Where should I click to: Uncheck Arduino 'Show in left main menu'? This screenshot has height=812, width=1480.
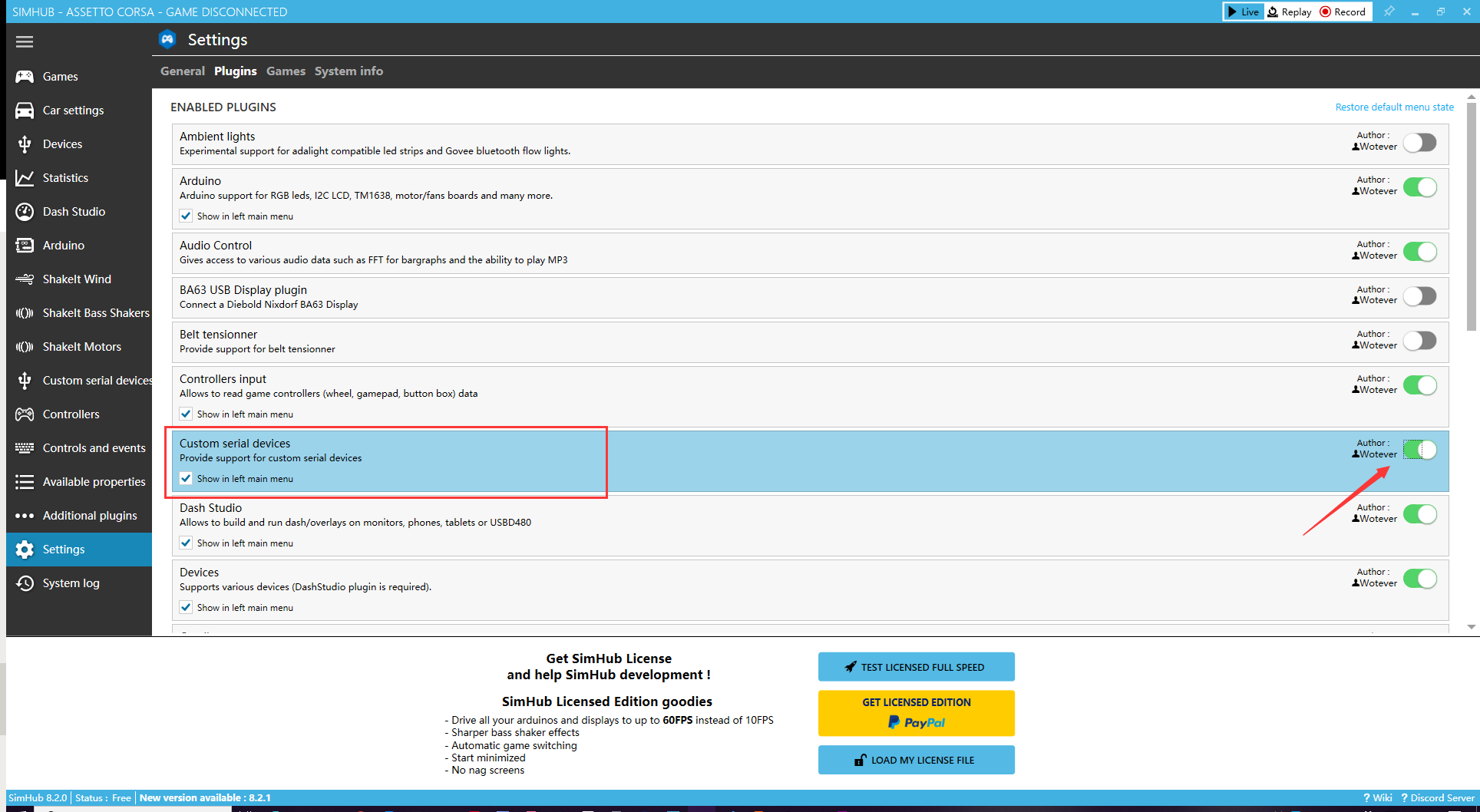tap(186, 216)
